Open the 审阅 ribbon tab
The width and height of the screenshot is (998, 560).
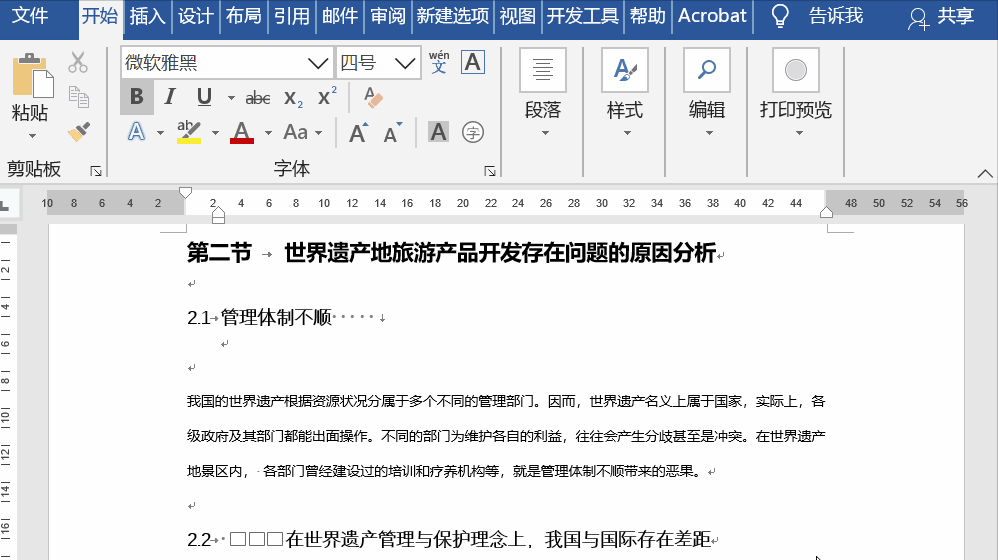[x=388, y=16]
